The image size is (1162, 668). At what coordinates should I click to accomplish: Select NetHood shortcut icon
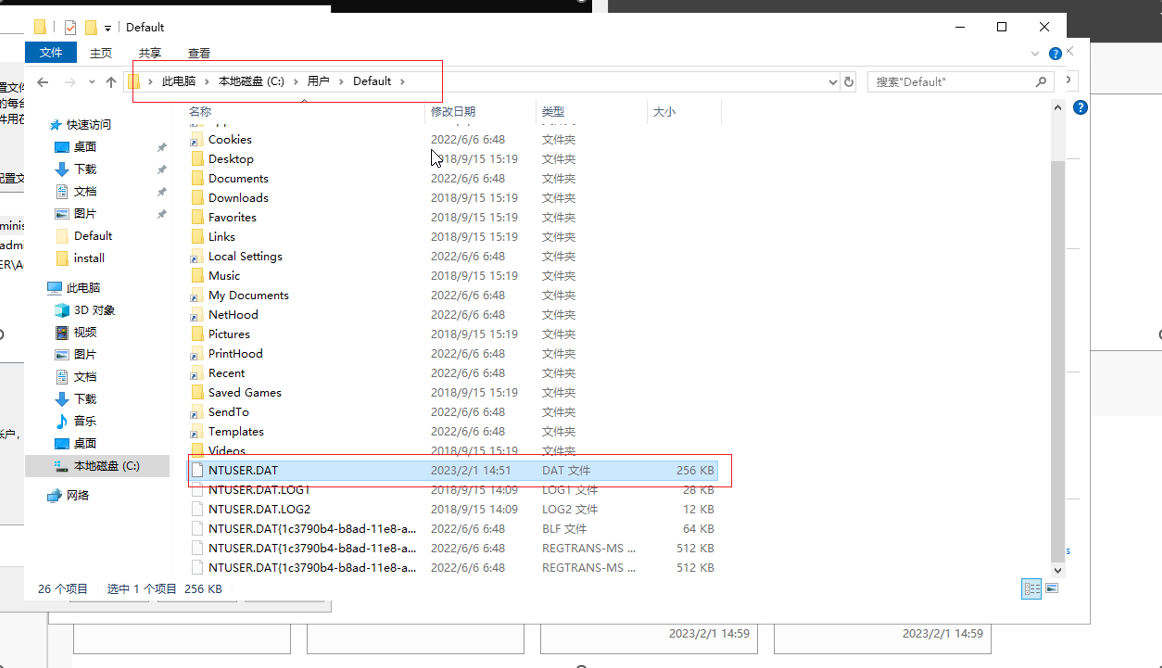coord(196,314)
